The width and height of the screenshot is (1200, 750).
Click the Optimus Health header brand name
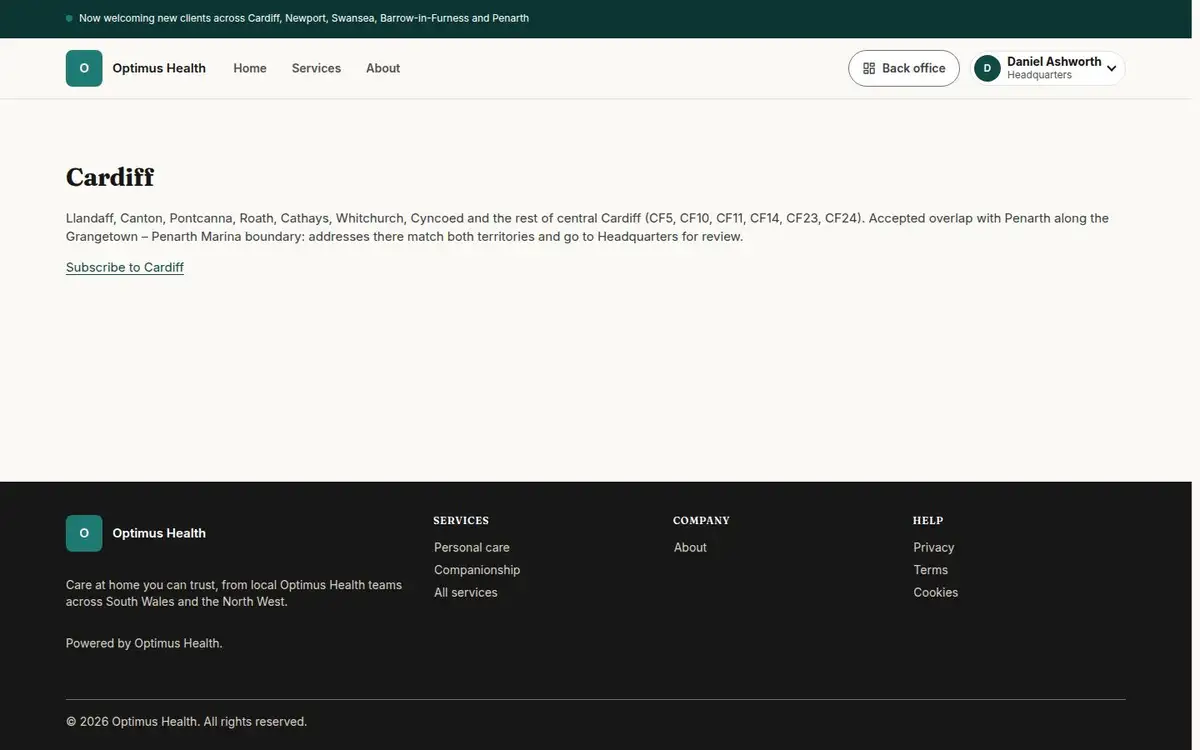[x=159, y=68]
